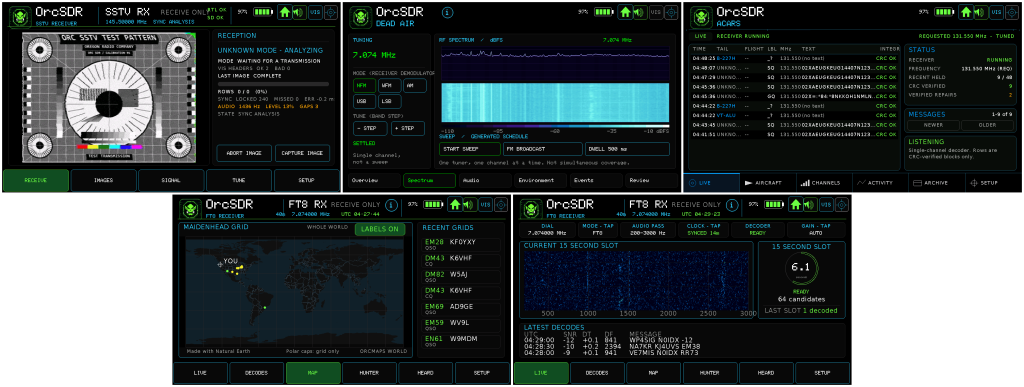Click home icon in FT8 live panel

tap(795, 205)
